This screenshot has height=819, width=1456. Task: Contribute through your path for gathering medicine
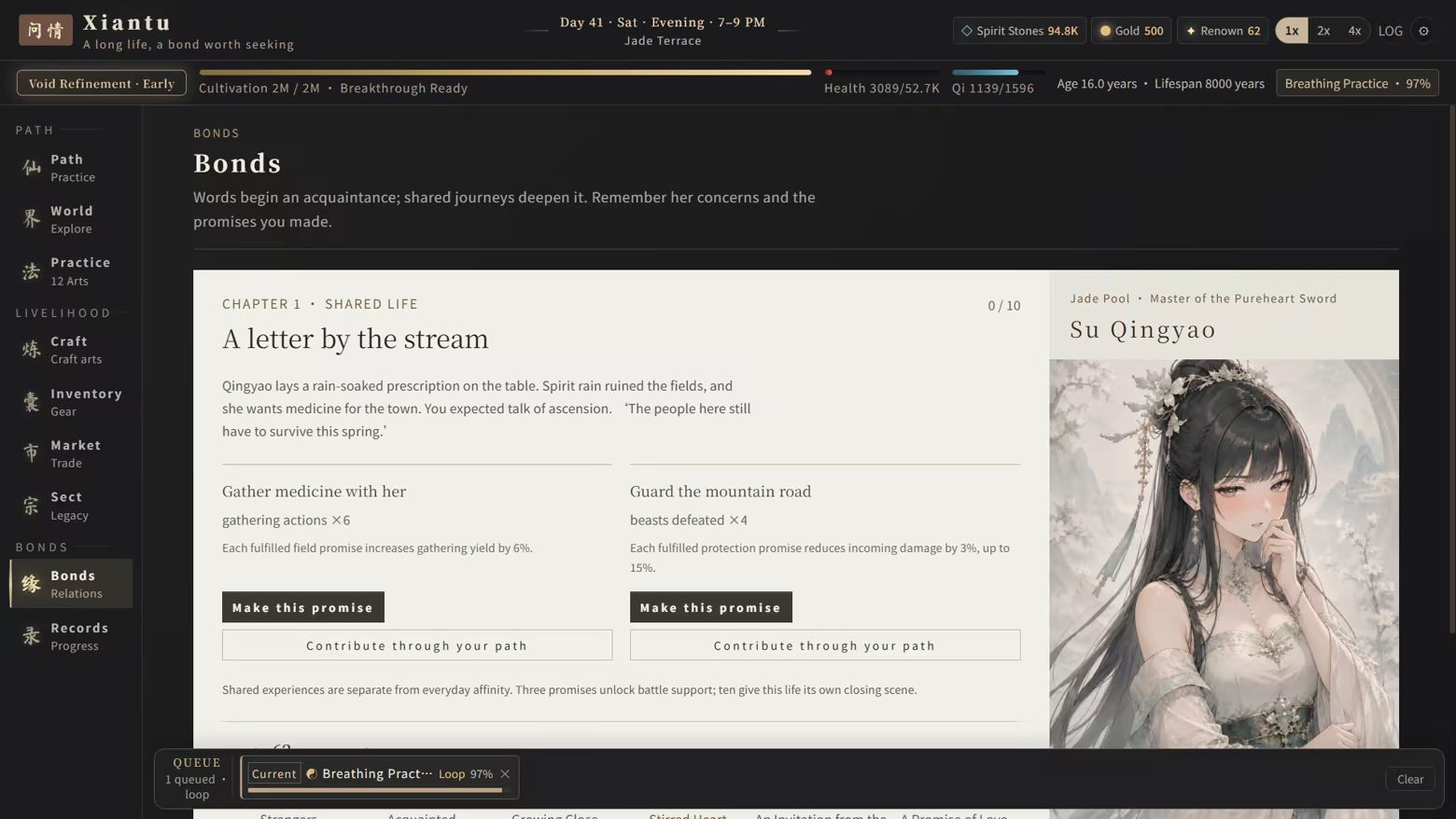pyautogui.click(x=417, y=645)
